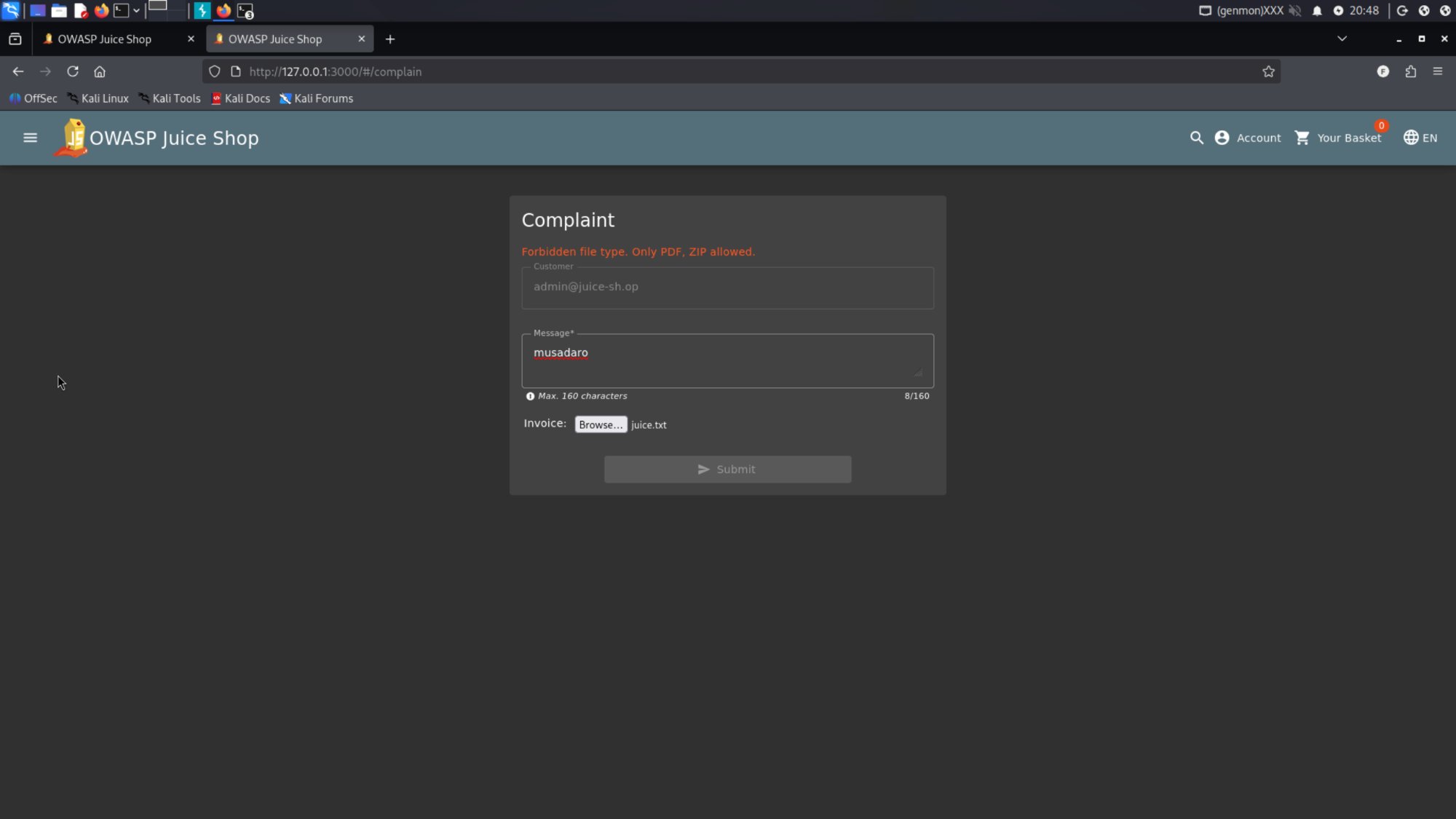
Task: Switch to the Firefox taskbar window
Action: point(223,11)
